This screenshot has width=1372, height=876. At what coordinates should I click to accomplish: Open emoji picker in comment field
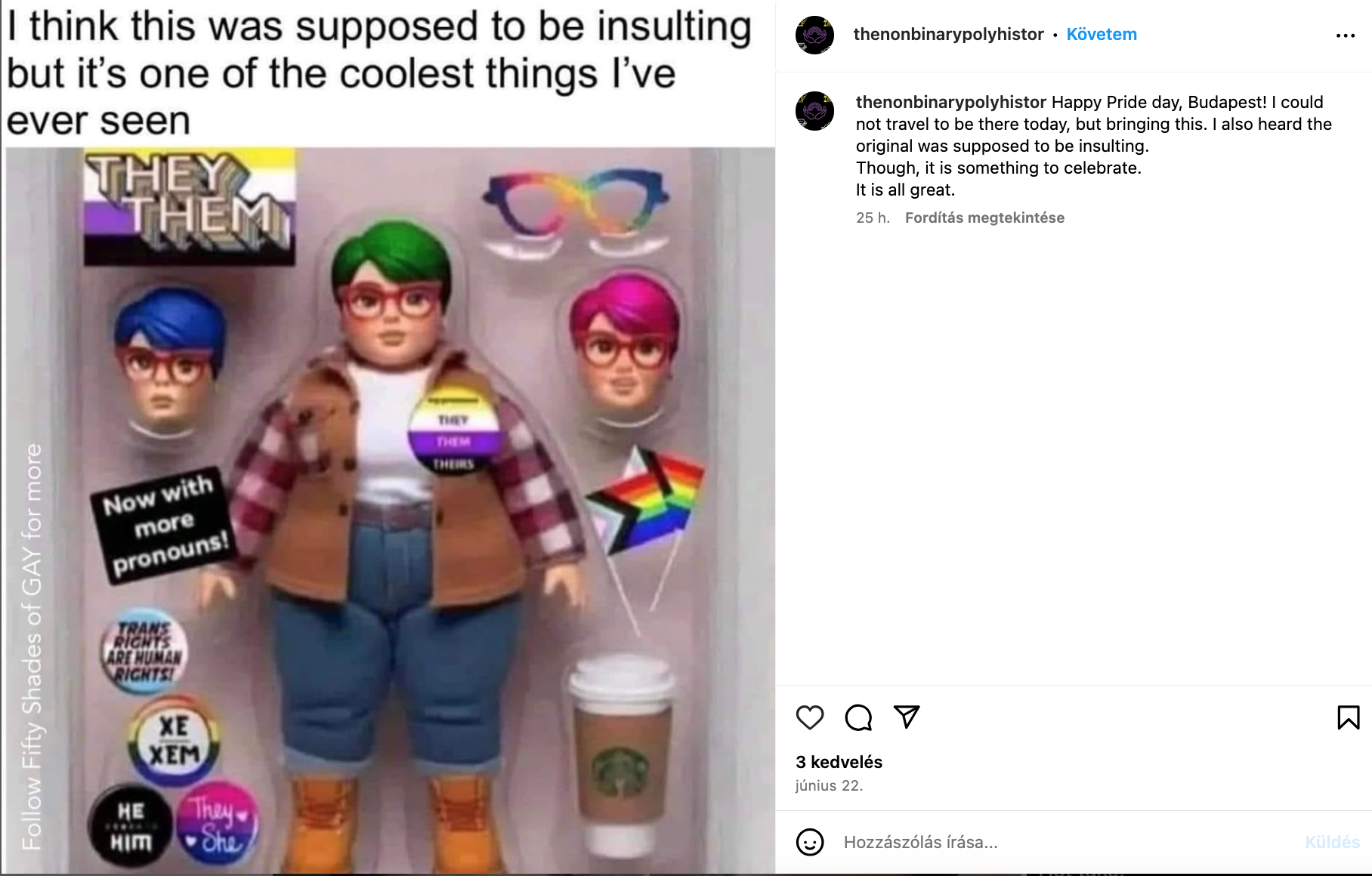point(810,842)
